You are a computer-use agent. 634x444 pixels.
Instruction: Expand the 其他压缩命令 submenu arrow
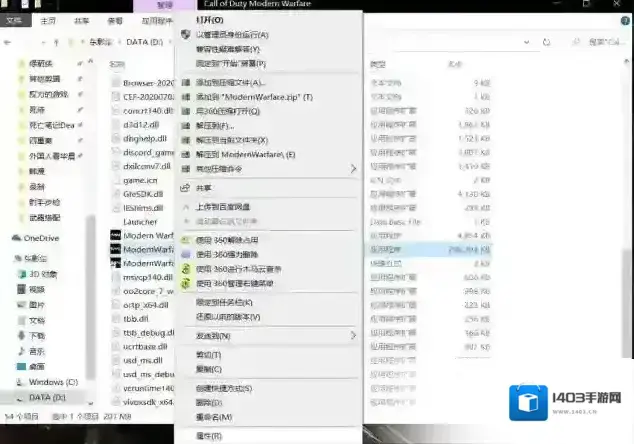[353, 169]
